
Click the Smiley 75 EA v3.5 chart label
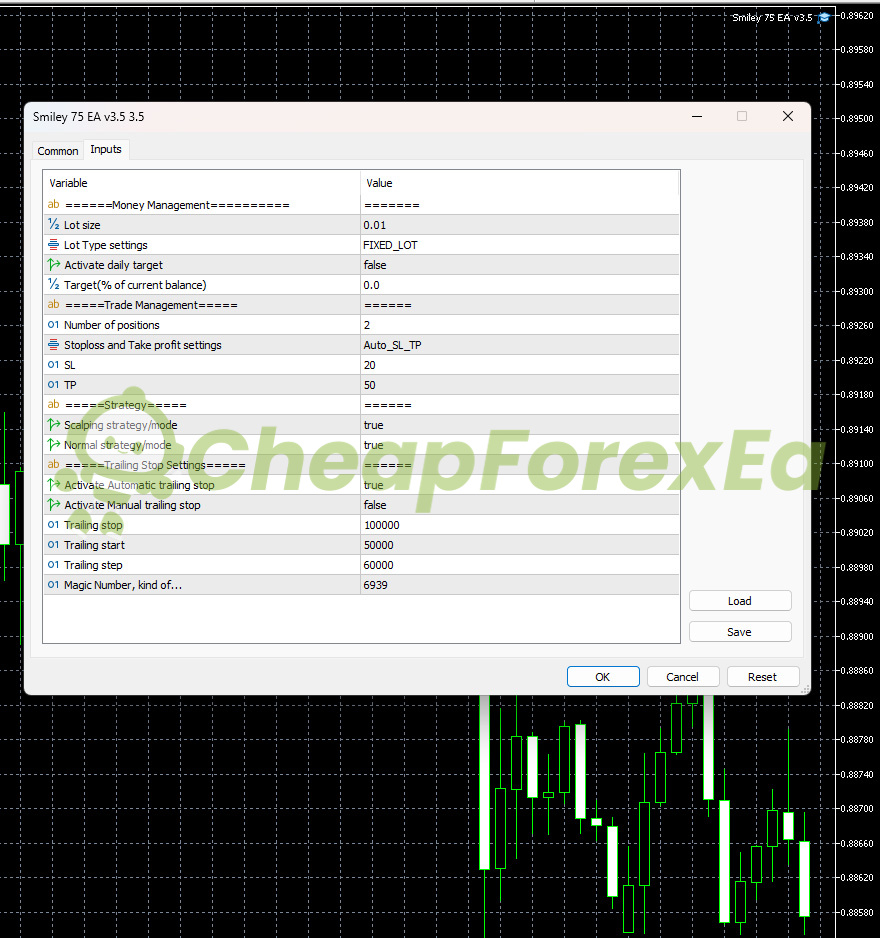click(772, 17)
